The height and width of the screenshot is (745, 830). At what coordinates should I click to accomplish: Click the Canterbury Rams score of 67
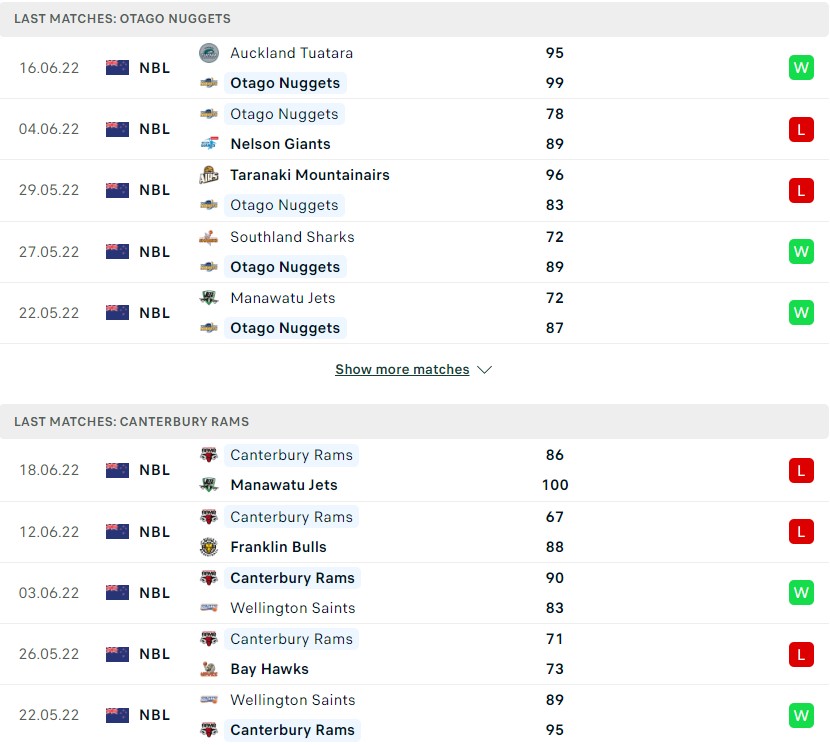click(x=555, y=517)
